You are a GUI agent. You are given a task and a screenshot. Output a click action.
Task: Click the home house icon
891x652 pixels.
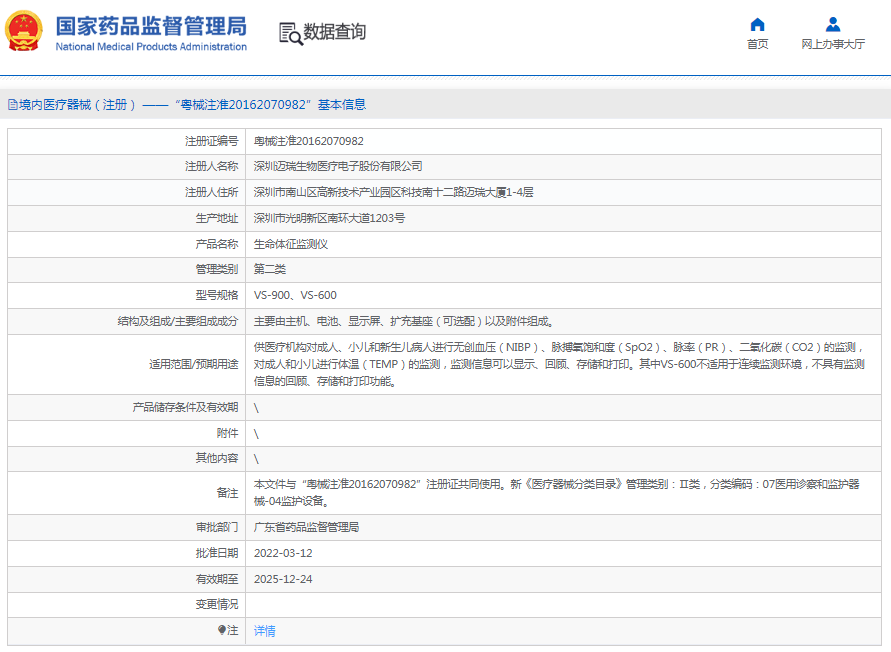point(757,25)
